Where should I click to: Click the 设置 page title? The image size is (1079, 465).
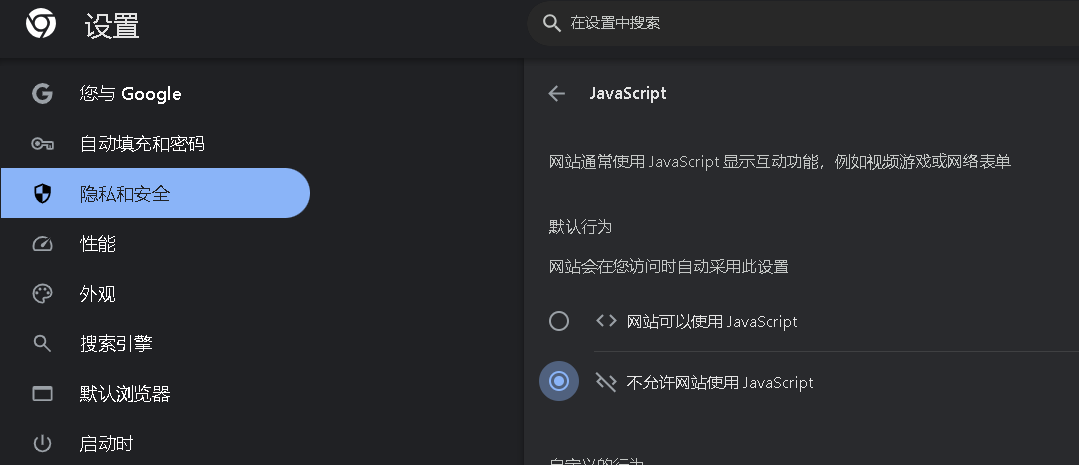112,26
